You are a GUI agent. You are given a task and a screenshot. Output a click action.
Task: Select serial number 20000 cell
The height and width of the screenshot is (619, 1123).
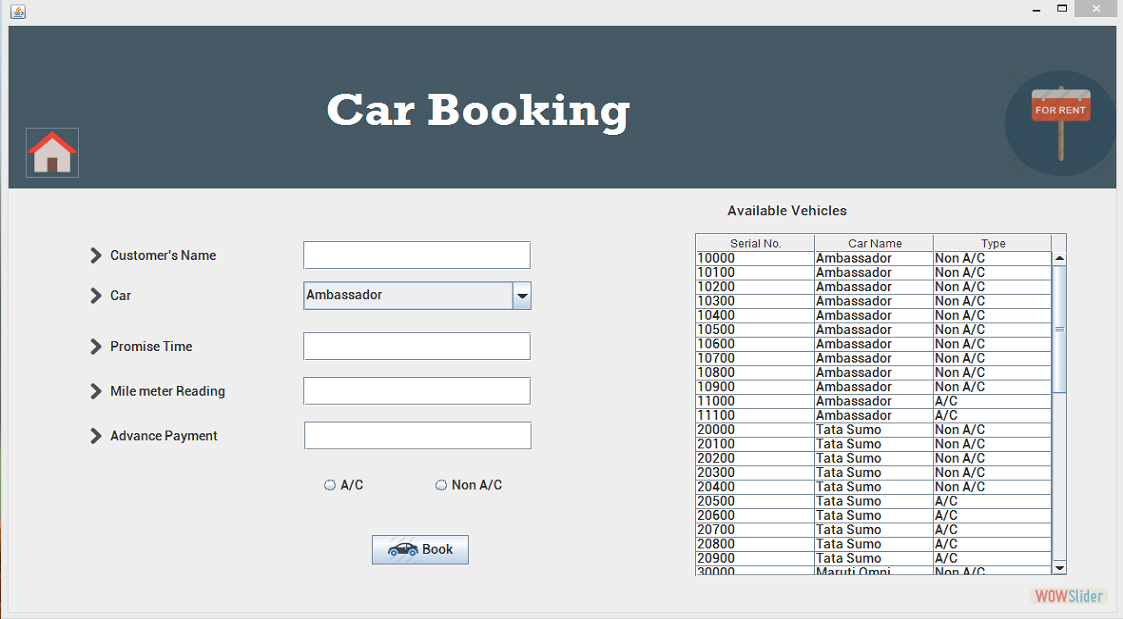(x=755, y=430)
